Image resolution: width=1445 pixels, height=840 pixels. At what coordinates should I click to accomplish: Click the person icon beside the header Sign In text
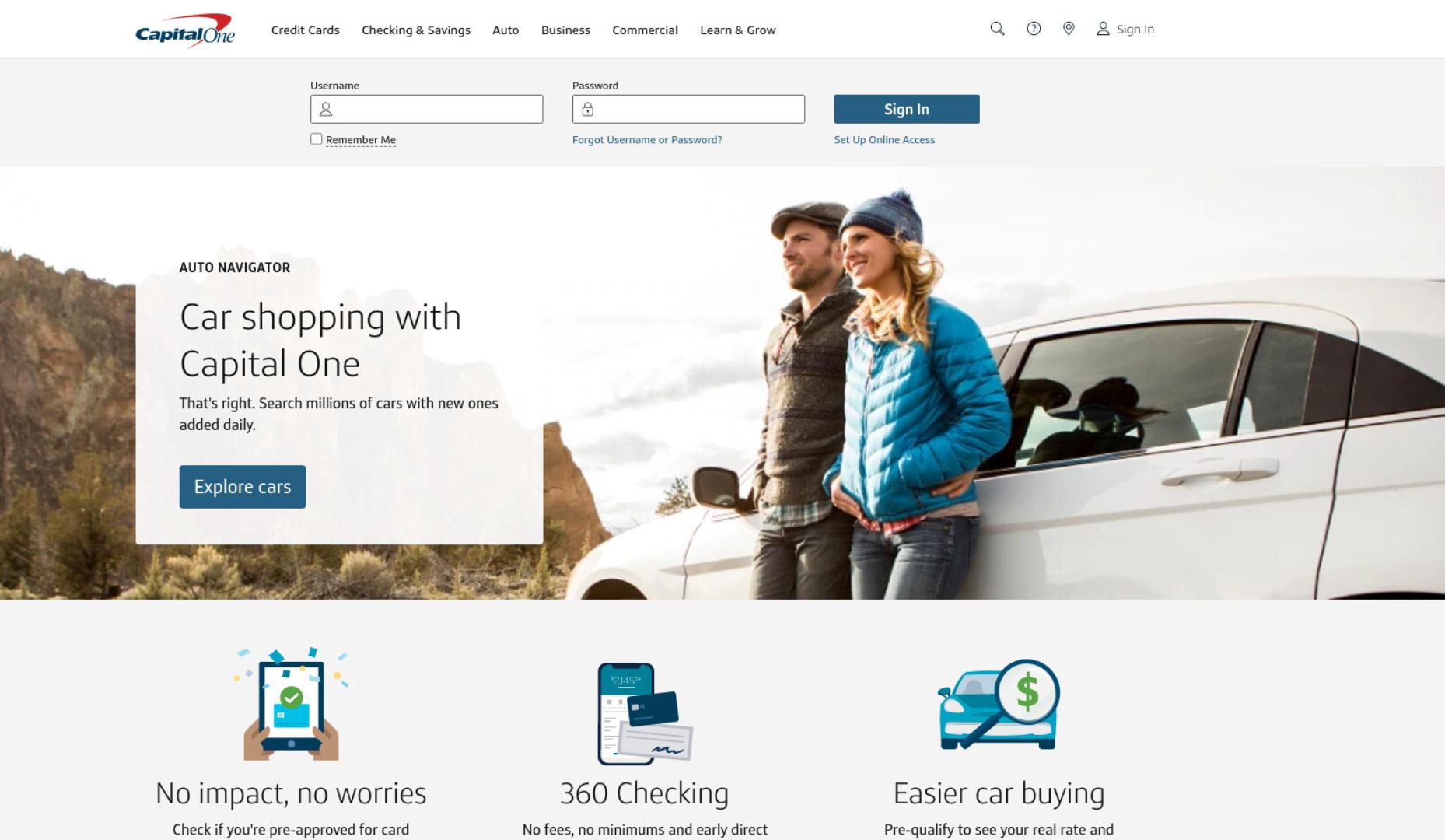(1103, 29)
